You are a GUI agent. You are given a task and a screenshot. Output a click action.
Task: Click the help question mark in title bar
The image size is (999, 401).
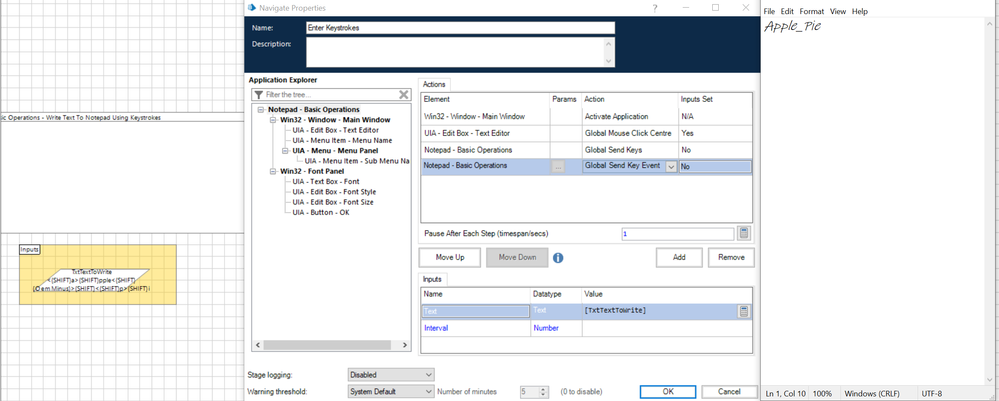(653, 7)
